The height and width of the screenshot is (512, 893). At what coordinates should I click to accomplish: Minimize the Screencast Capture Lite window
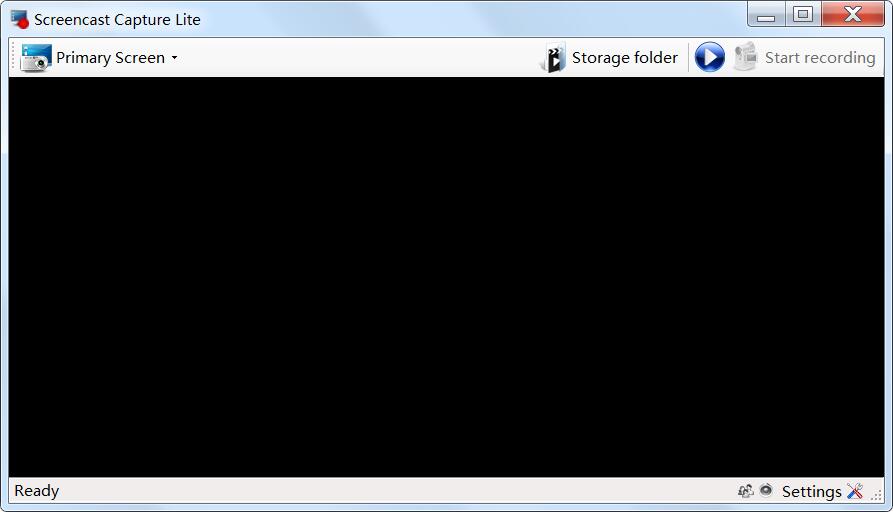766,14
